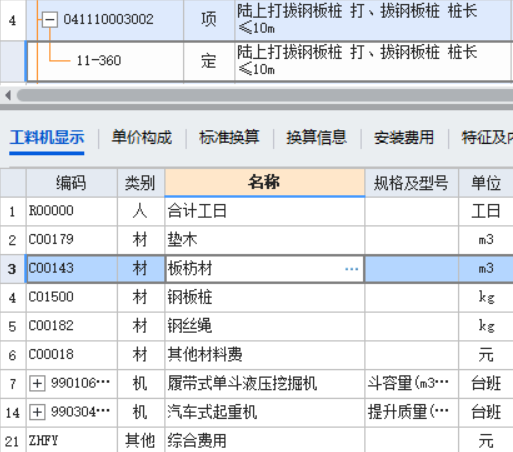Click the 规格及型号 column header
Image resolution: width=513 pixels, height=452 pixels.
pos(412,183)
